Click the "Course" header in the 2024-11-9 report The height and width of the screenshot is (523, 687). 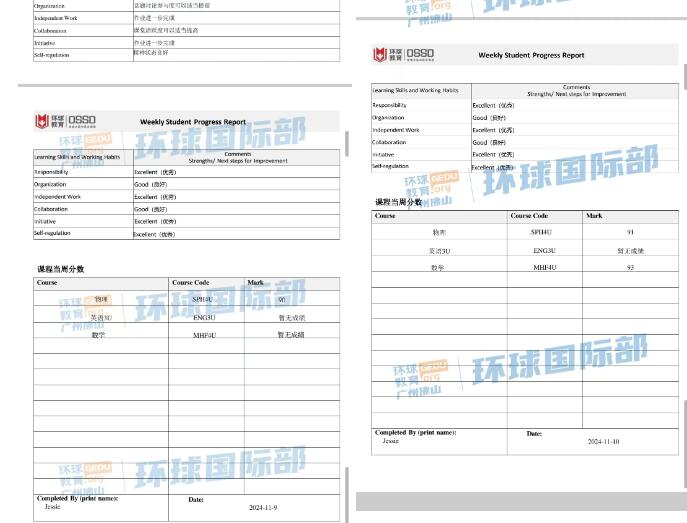[x=47, y=283]
